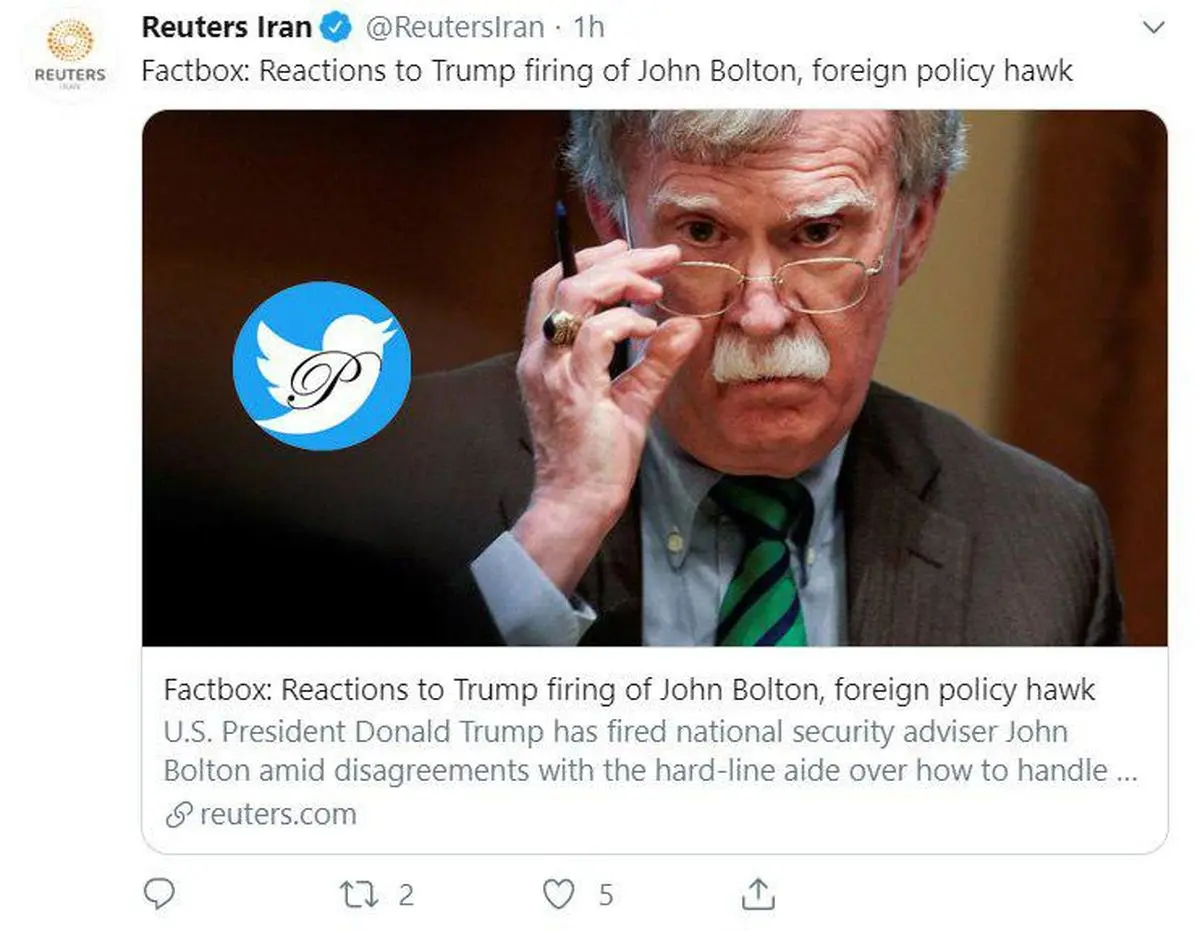The height and width of the screenshot is (931, 1200).
Task: Click the tweet text above the image
Action: pos(607,72)
